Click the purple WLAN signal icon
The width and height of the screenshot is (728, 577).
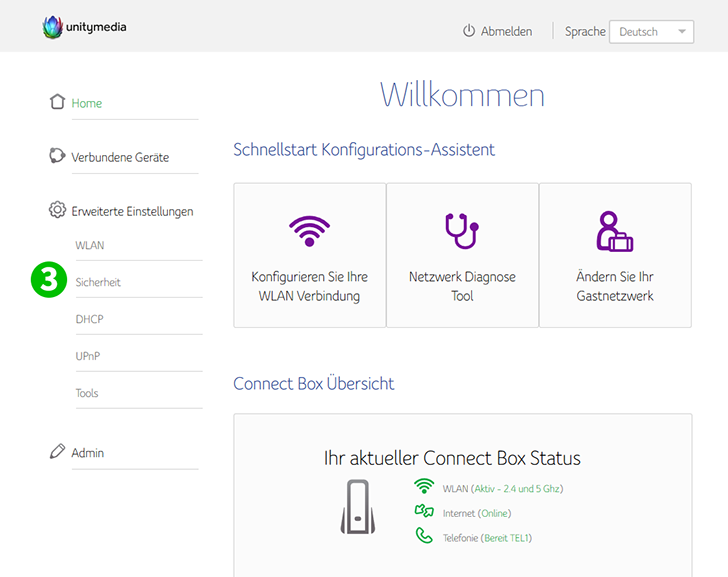pos(309,231)
